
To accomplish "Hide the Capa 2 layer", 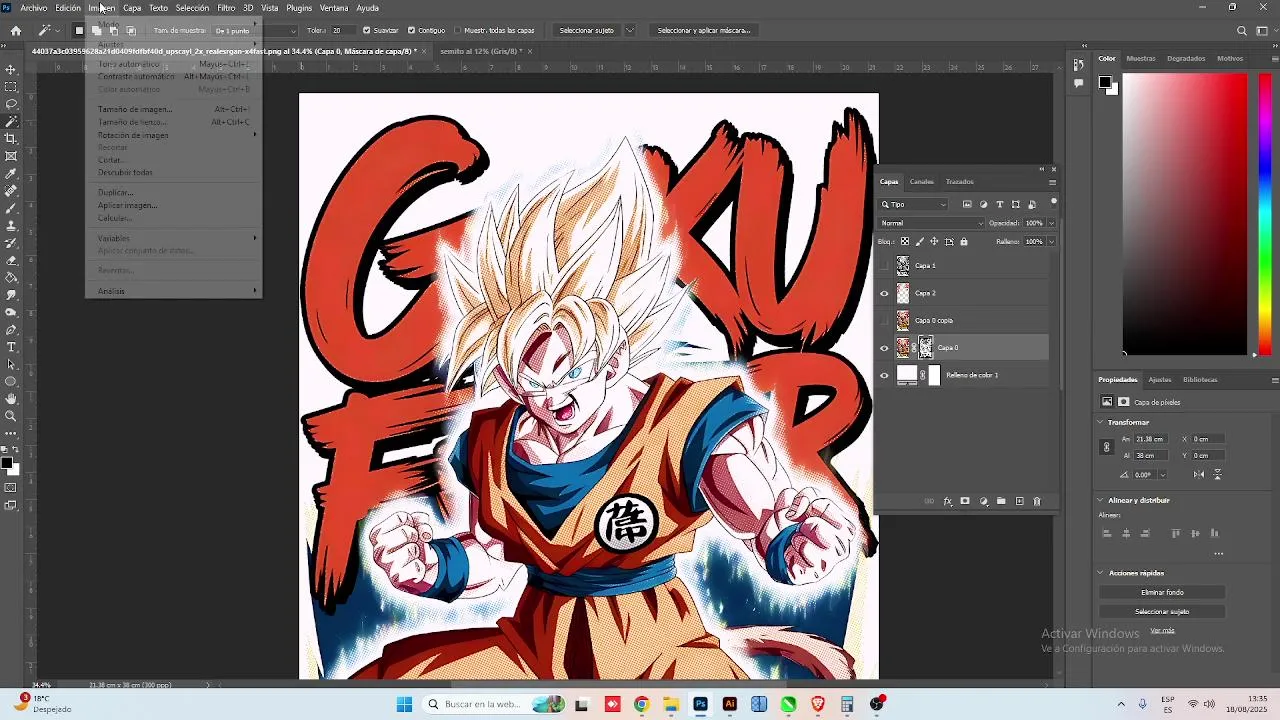I will (x=884, y=293).
